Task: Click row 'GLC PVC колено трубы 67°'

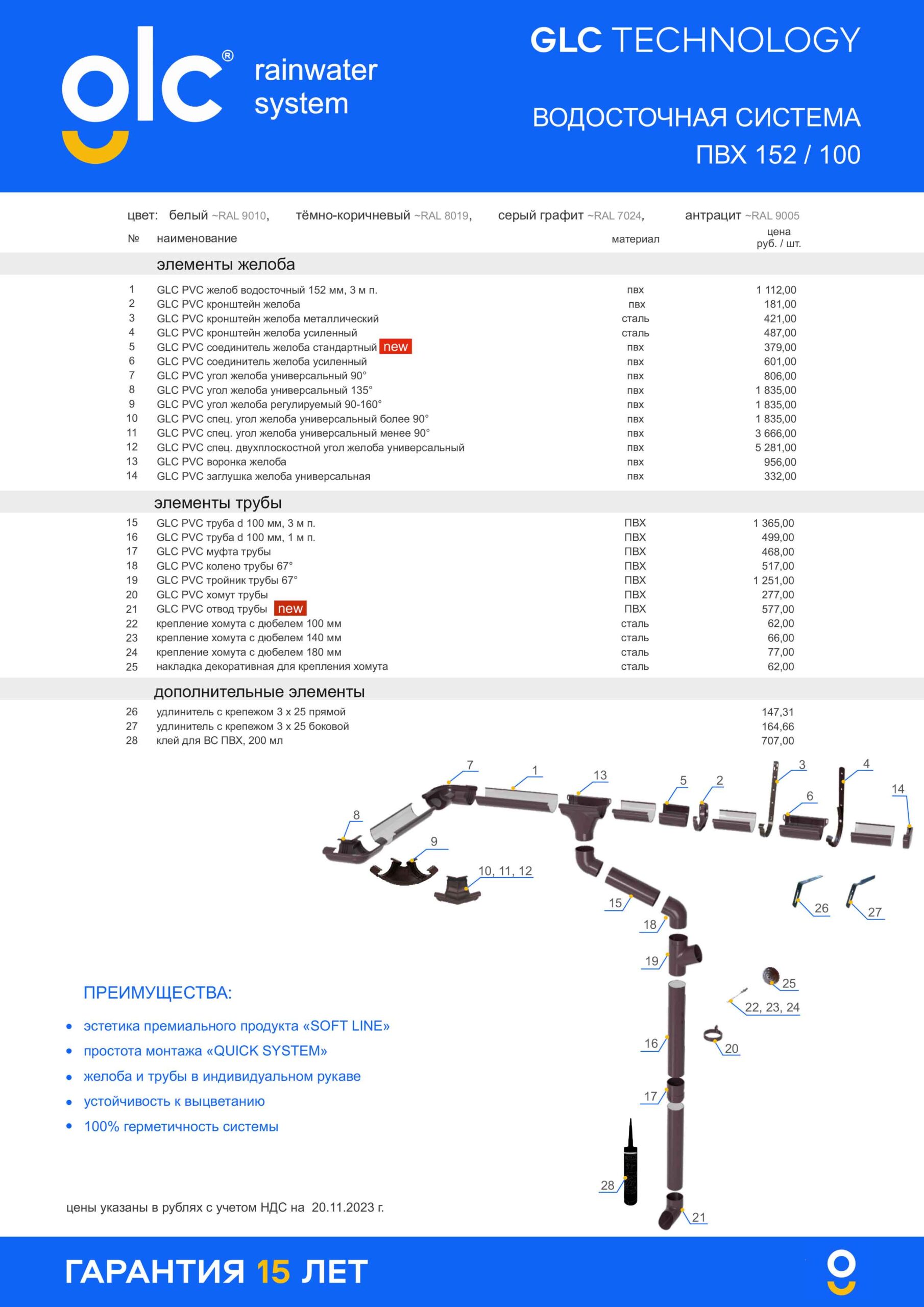Action: [460, 566]
